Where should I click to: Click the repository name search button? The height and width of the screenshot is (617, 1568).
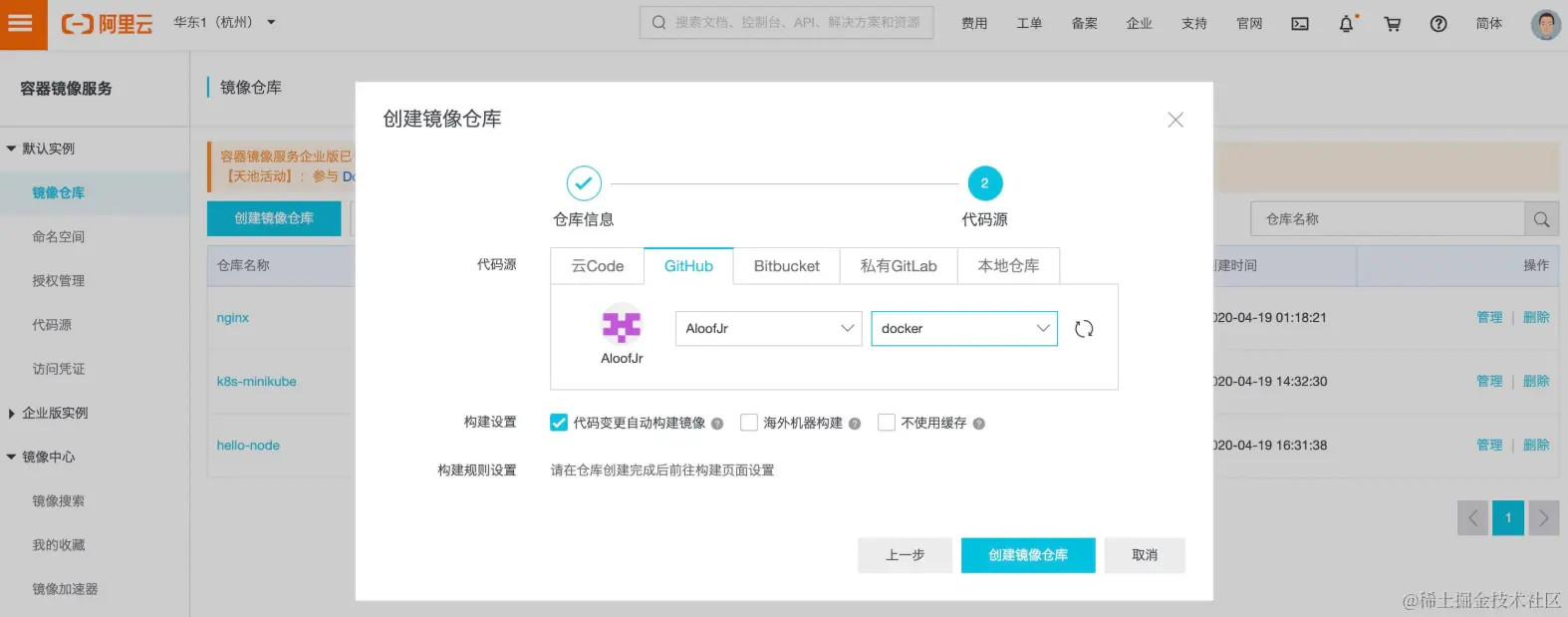coord(1541,219)
